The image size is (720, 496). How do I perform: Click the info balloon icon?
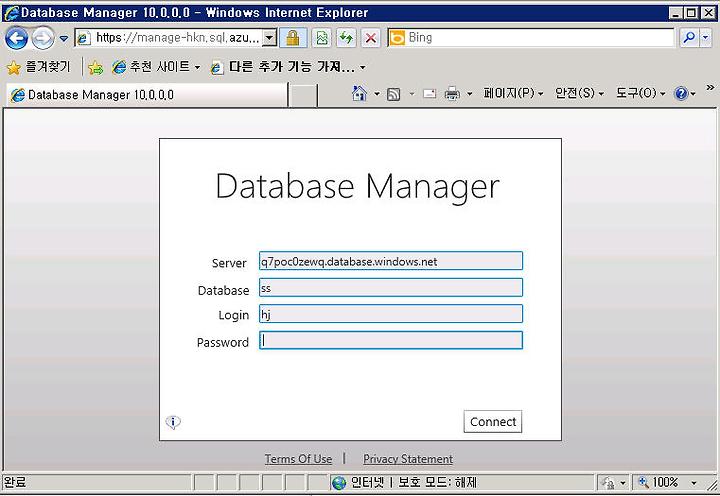173,422
